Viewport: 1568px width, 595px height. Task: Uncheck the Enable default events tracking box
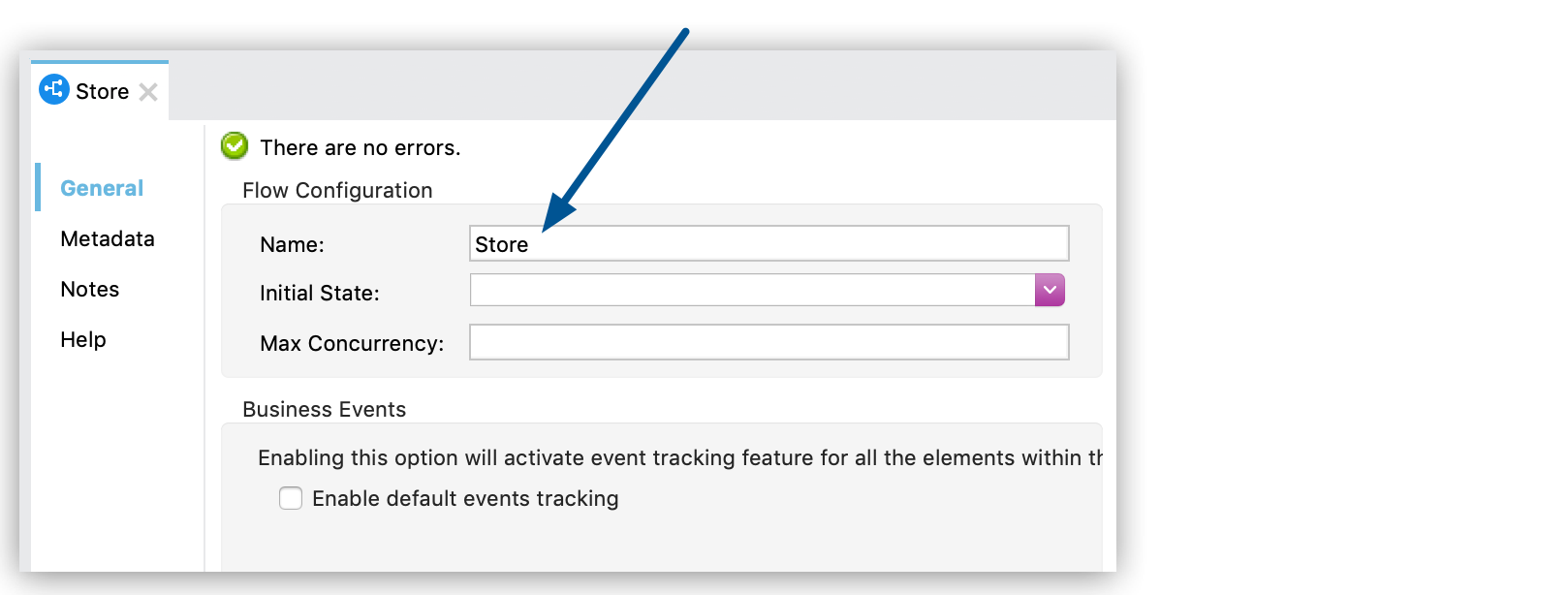291,498
